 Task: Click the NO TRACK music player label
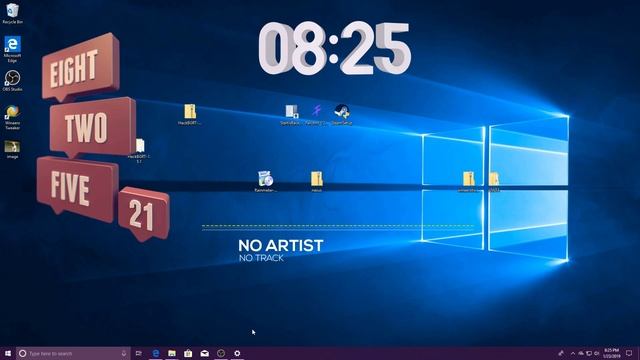pyautogui.click(x=261, y=258)
